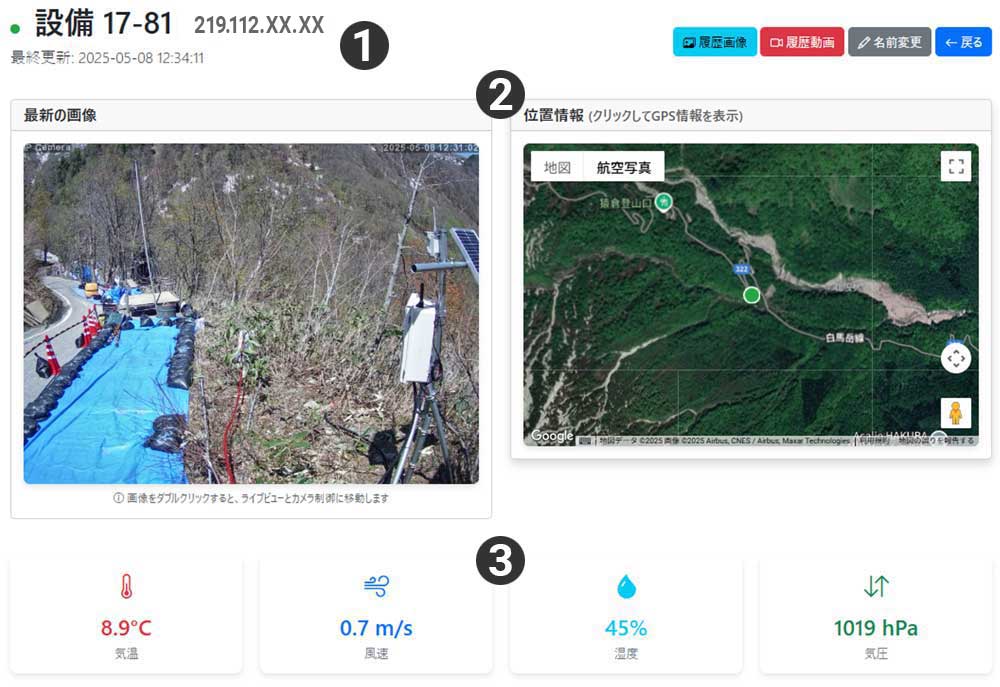Click the map camera controls compass icon
The height and width of the screenshot is (687, 1000).
click(x=955, y=358)
